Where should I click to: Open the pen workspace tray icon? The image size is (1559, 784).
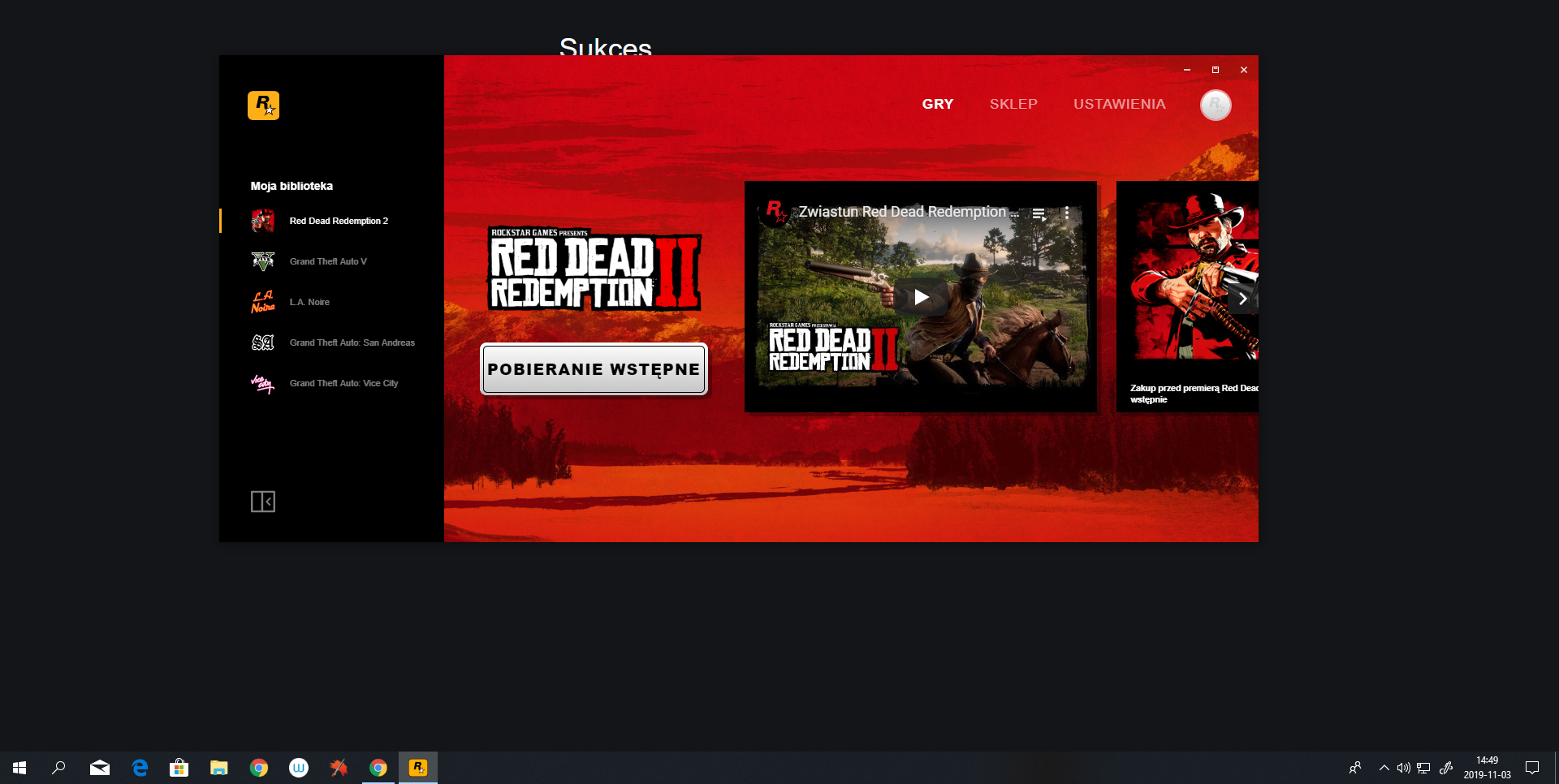[1446, 768]
